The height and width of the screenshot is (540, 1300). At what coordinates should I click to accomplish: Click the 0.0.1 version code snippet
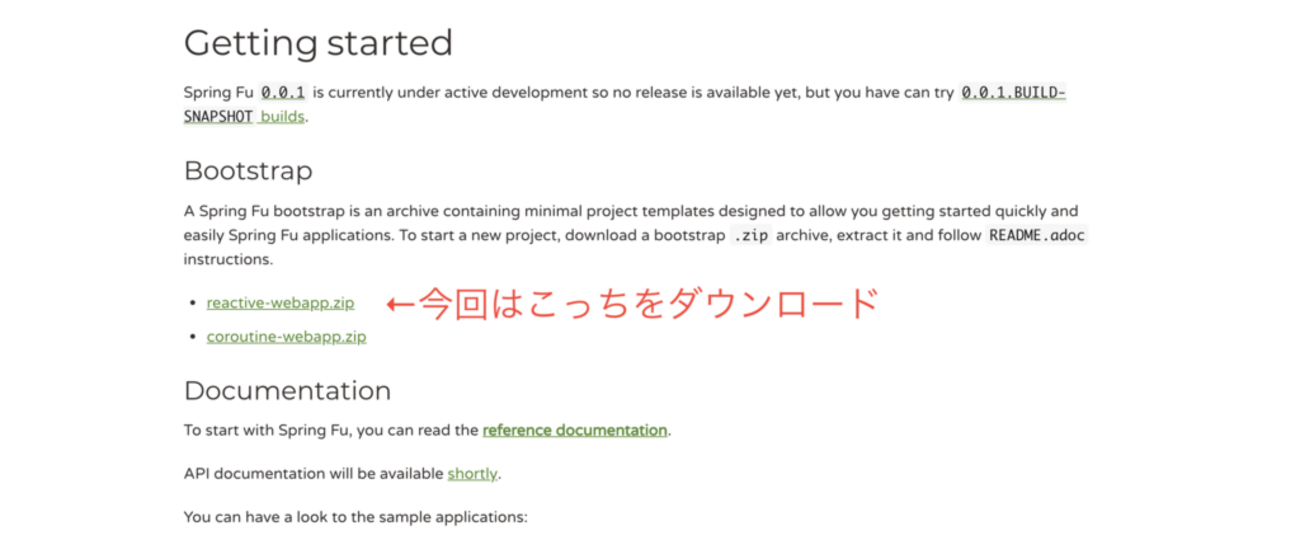(x=284, y=93)
